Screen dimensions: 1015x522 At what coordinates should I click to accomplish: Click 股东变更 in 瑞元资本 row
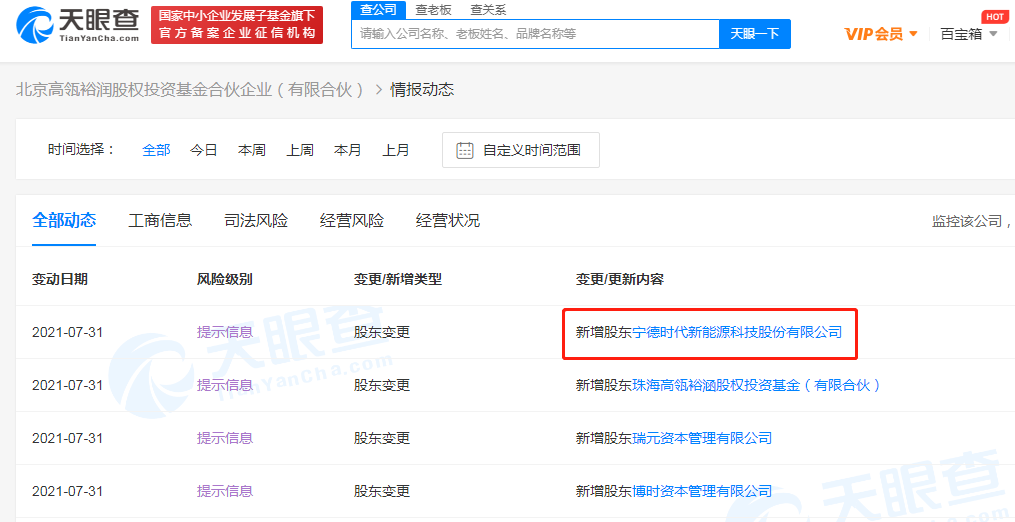(x=382, y=438)
